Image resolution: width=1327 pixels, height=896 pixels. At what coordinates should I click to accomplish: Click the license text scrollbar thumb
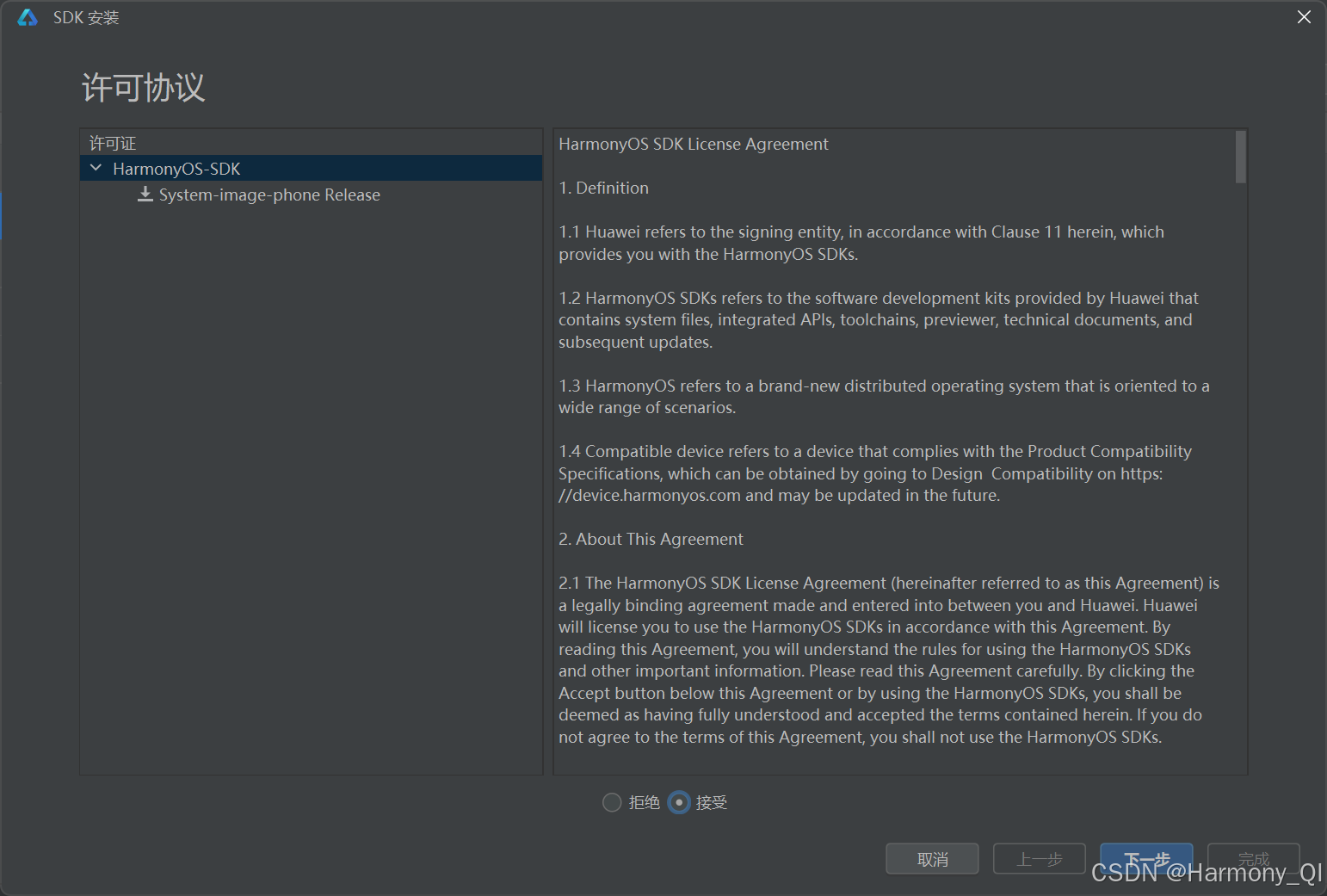click(x=1240, y=157)
